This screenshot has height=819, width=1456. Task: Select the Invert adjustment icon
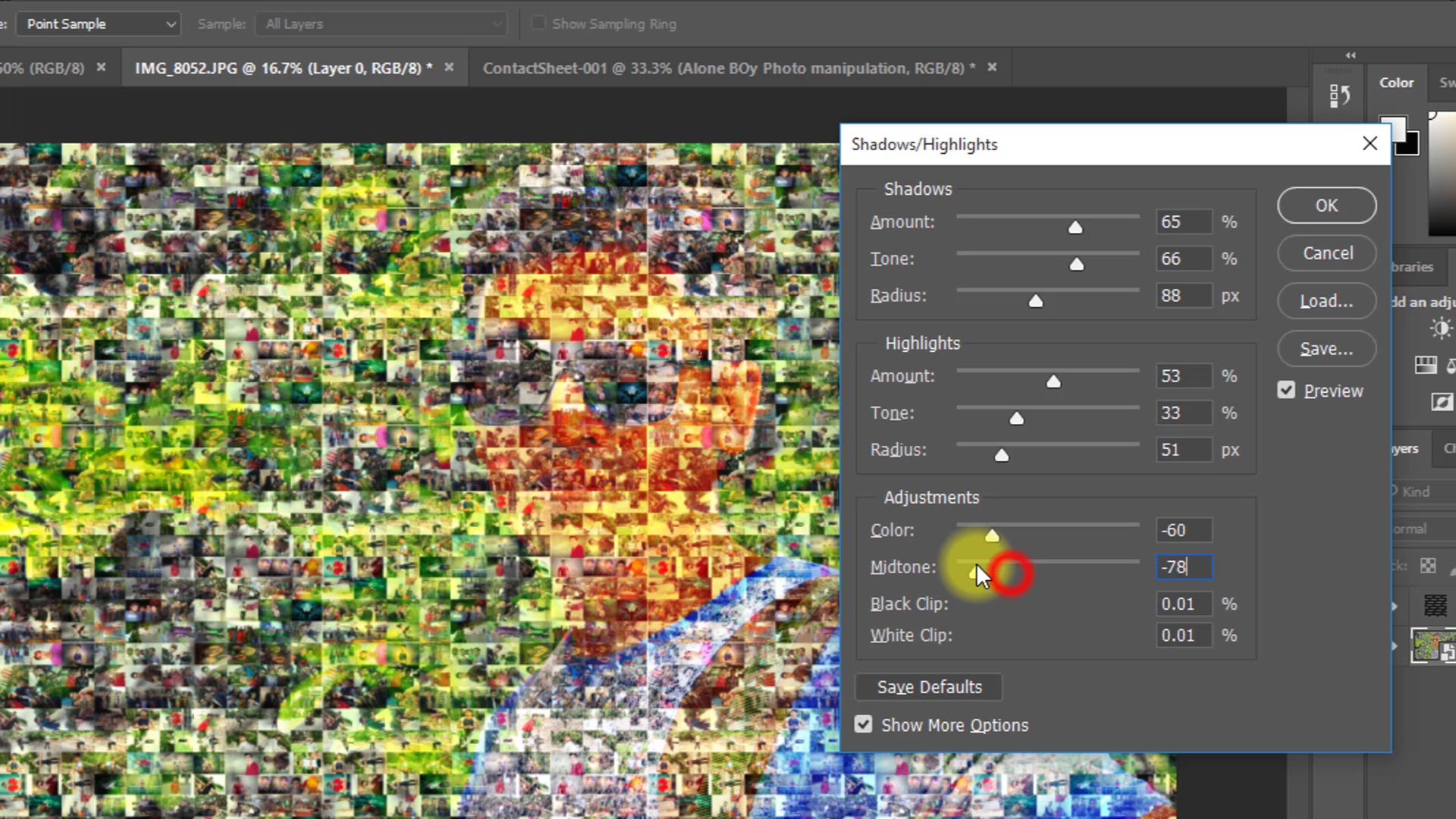[x=1442, y=402]
